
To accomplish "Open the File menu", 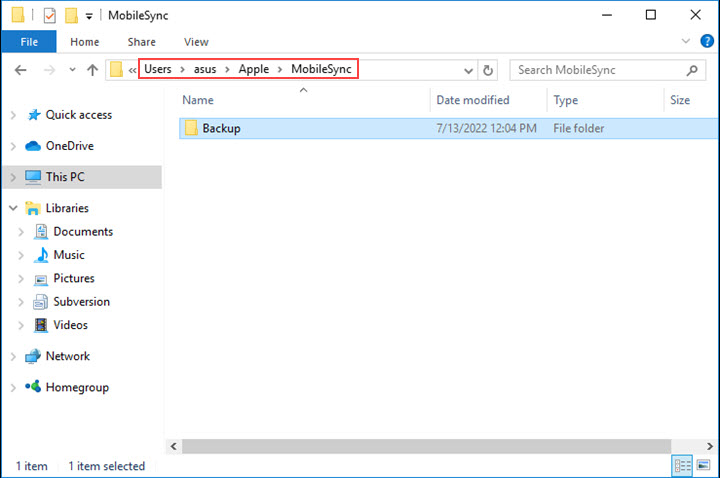I will [29, 42].
